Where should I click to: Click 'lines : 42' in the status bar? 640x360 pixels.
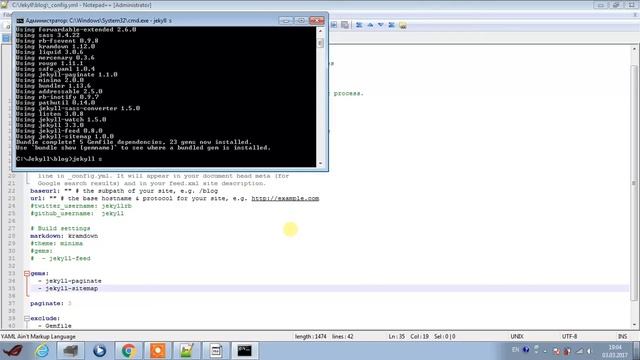[342, 337]
